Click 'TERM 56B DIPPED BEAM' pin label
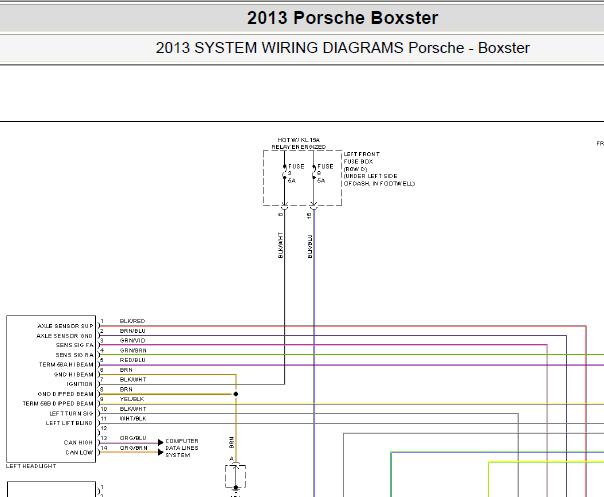604x497 pixels. tap(58, 404)
